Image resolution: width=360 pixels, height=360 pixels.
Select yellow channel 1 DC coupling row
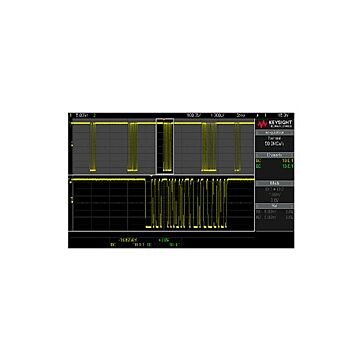pos(275,161)
